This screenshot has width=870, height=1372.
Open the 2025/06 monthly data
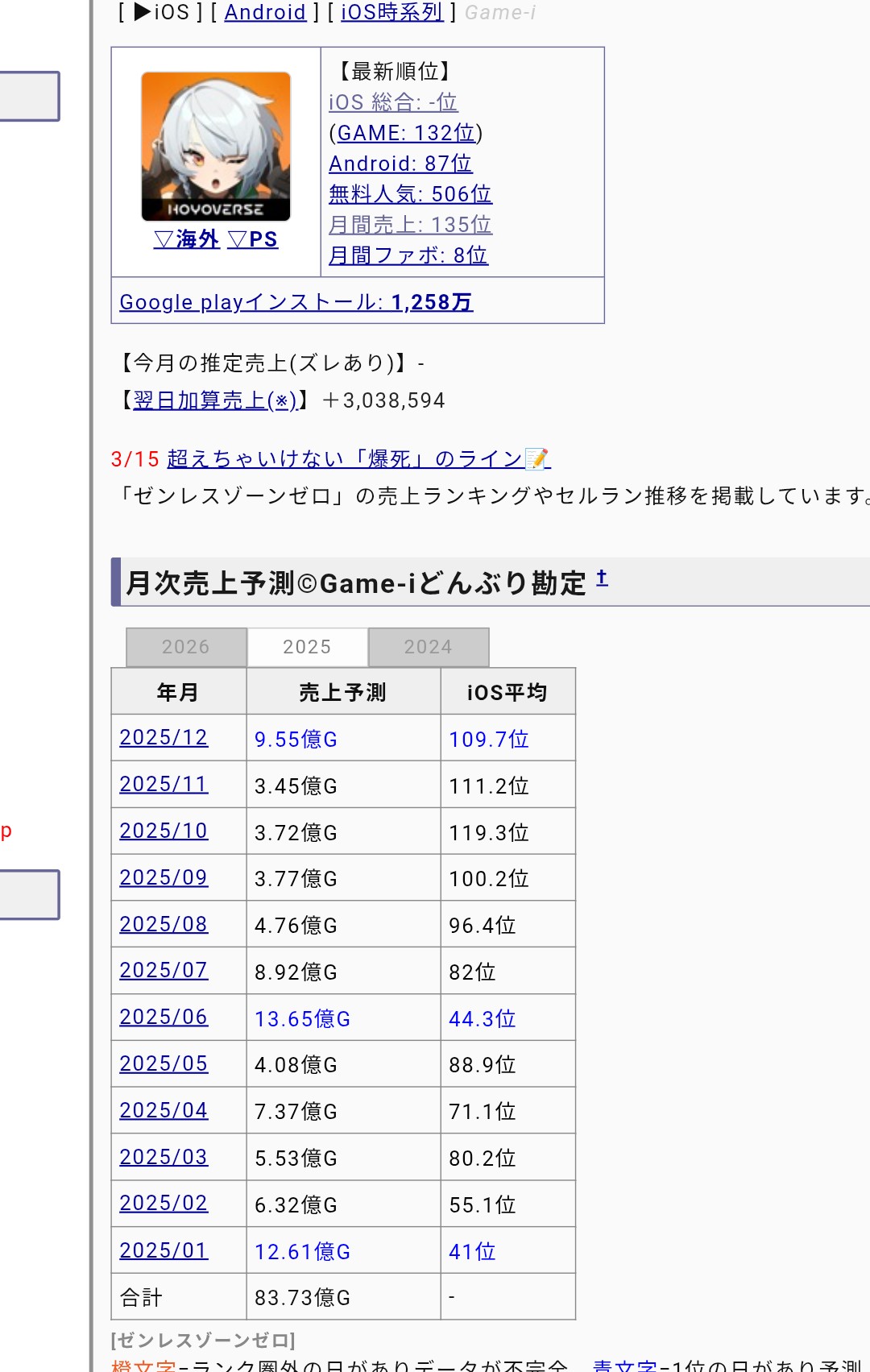[164, 1018]
